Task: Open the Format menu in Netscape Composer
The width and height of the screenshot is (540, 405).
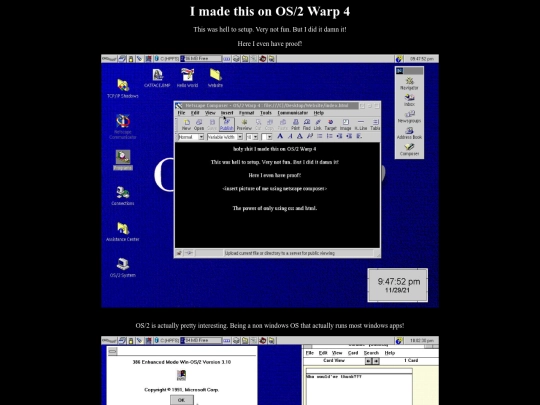Action: 247,113
